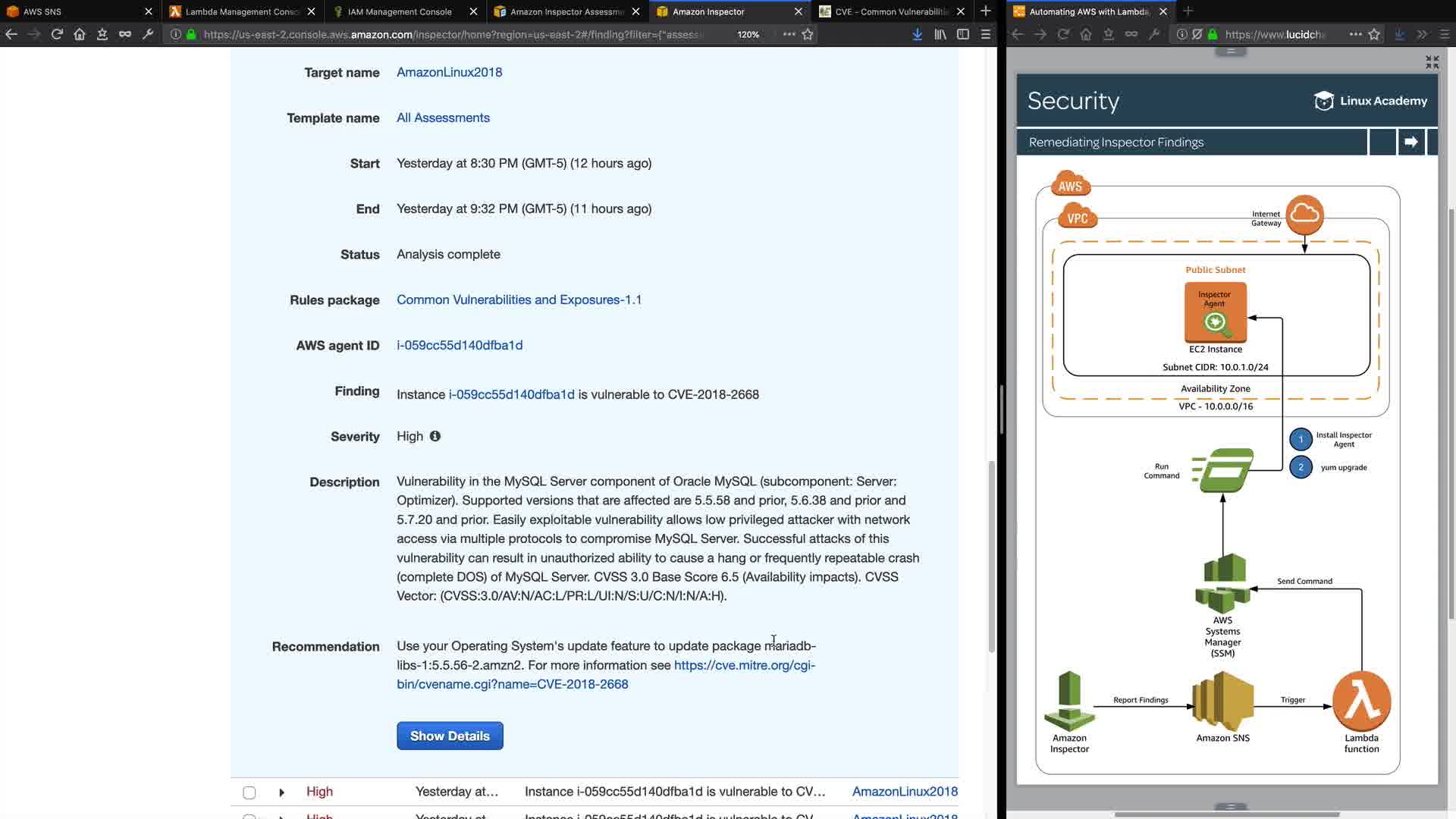Screen dimensions: 1456x819
Task: Bookmark this page with the star icon
Action: click(x=808, y=34)
